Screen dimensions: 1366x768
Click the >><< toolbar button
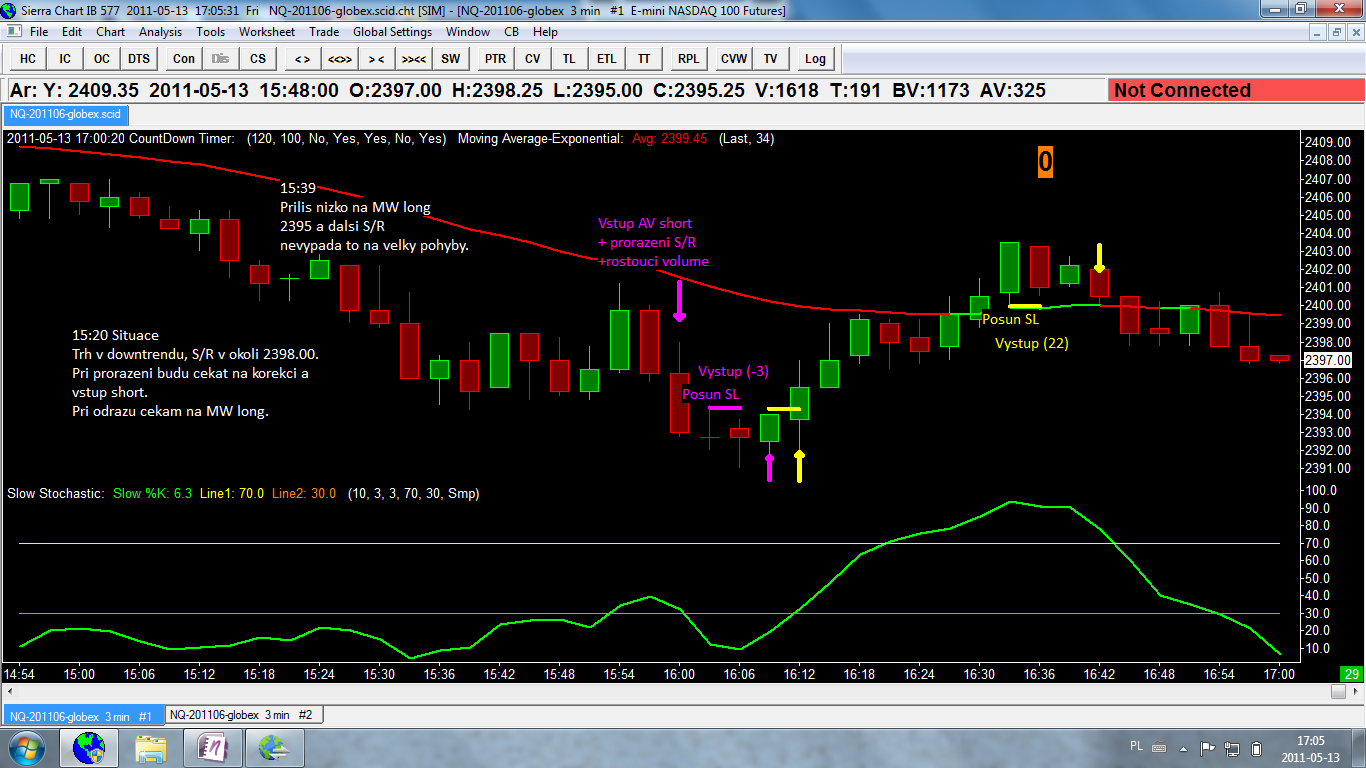click(414, 58)
